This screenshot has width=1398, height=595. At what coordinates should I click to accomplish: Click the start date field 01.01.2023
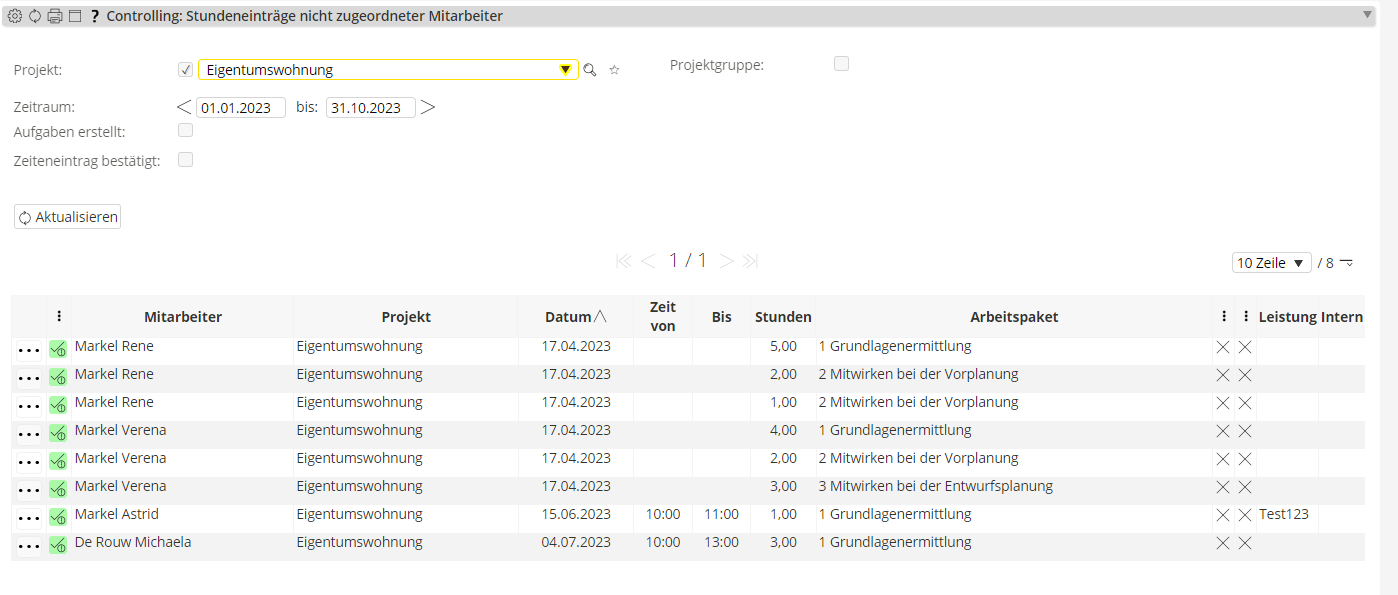[x=241, y=108]
